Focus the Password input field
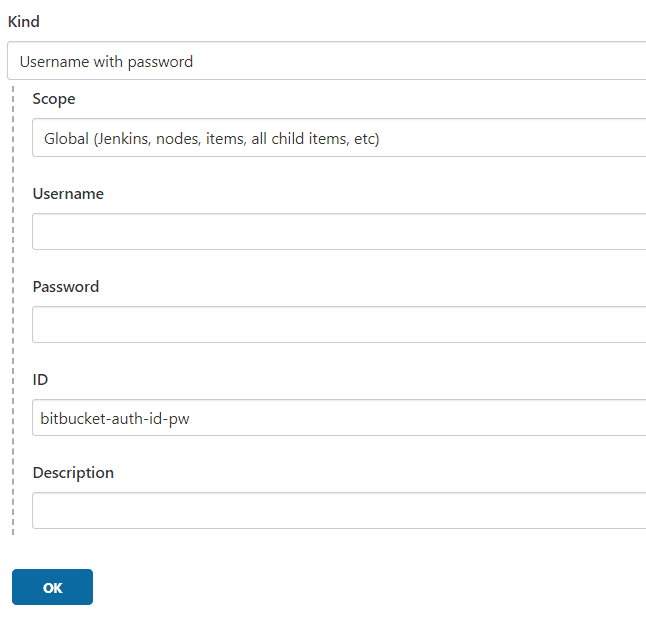Image resolution: width=646 pixels, height=644 pixels. click(338, 324)
